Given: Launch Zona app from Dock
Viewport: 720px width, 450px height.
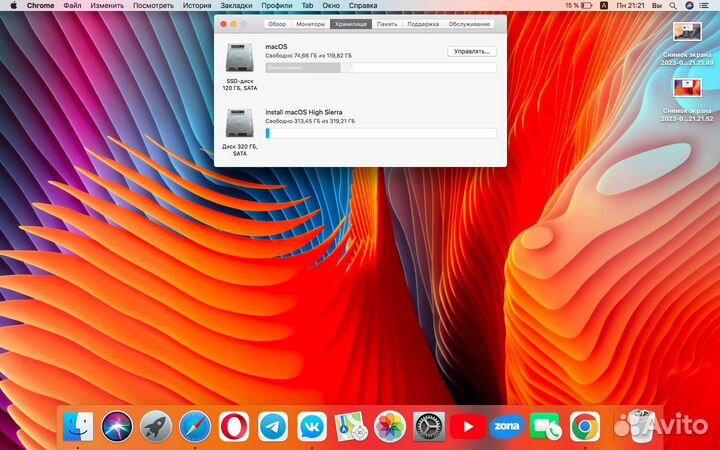Looking at the screenshot, I should (506, 426).
